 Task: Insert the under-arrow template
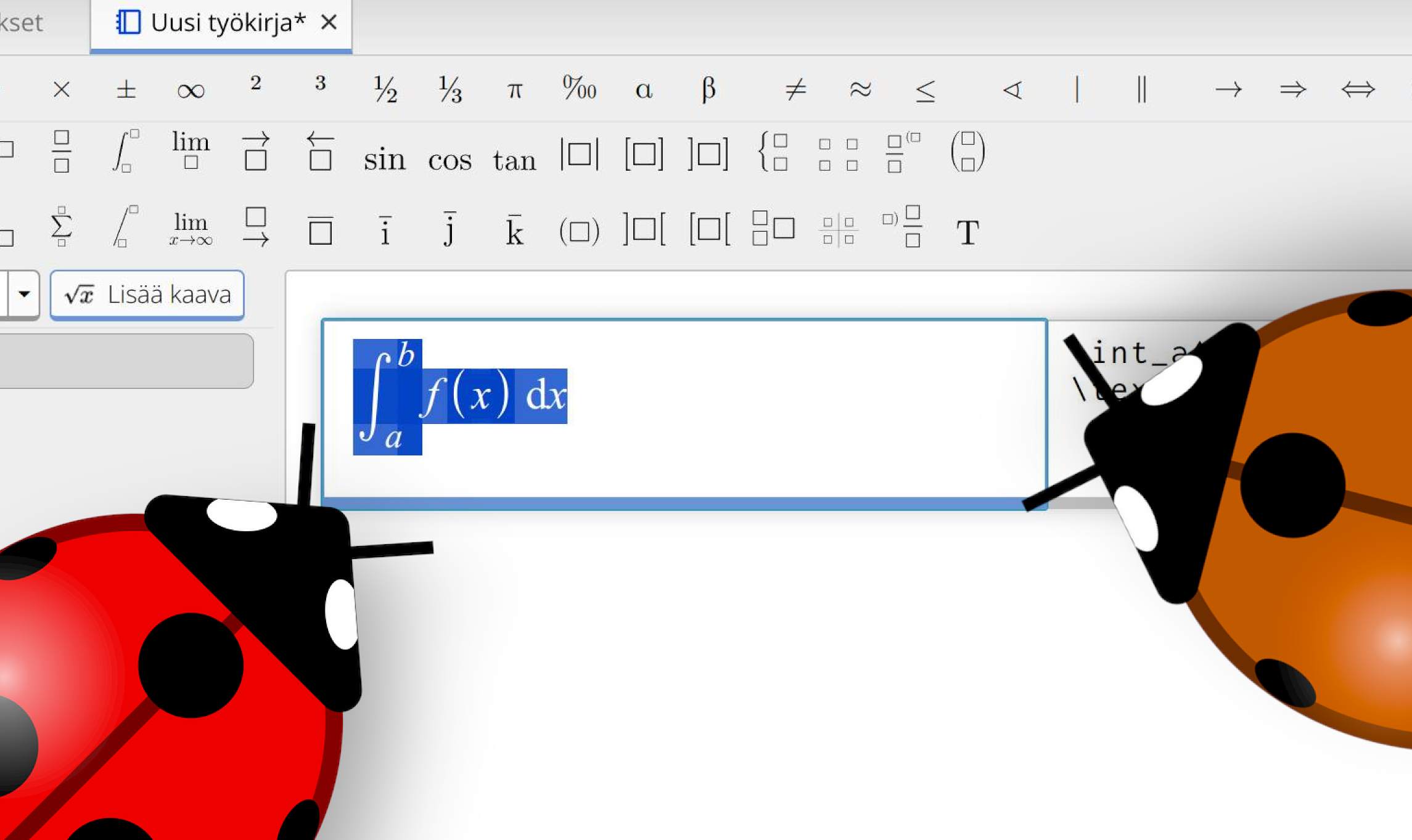tap(256, 227)
